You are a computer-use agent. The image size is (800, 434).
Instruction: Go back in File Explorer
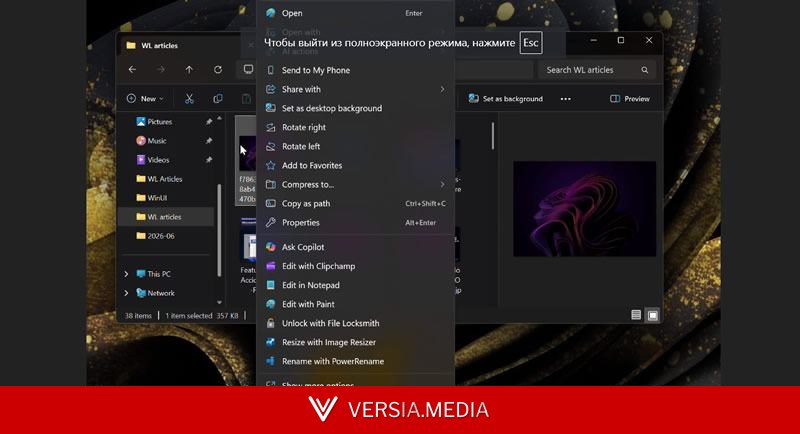coord(133,69)
